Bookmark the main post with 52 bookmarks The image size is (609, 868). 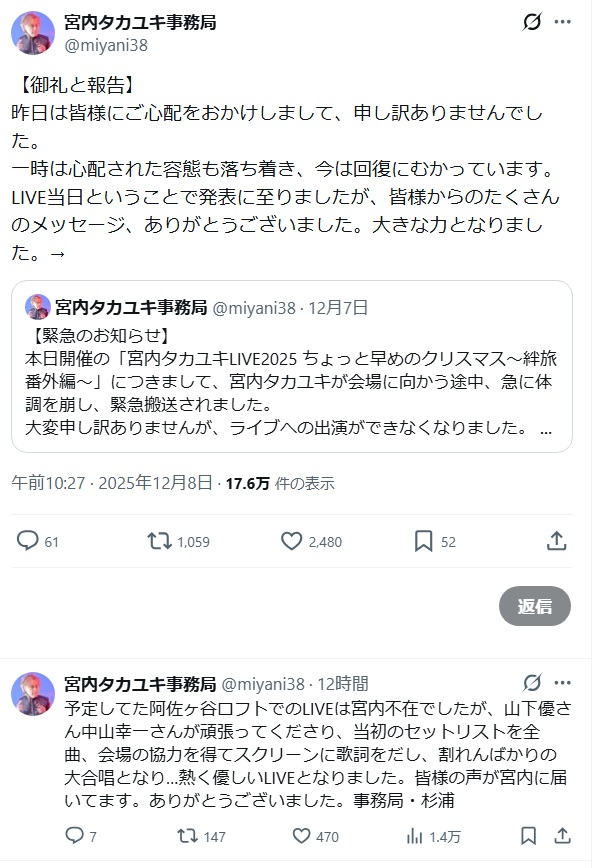(424, 541)
